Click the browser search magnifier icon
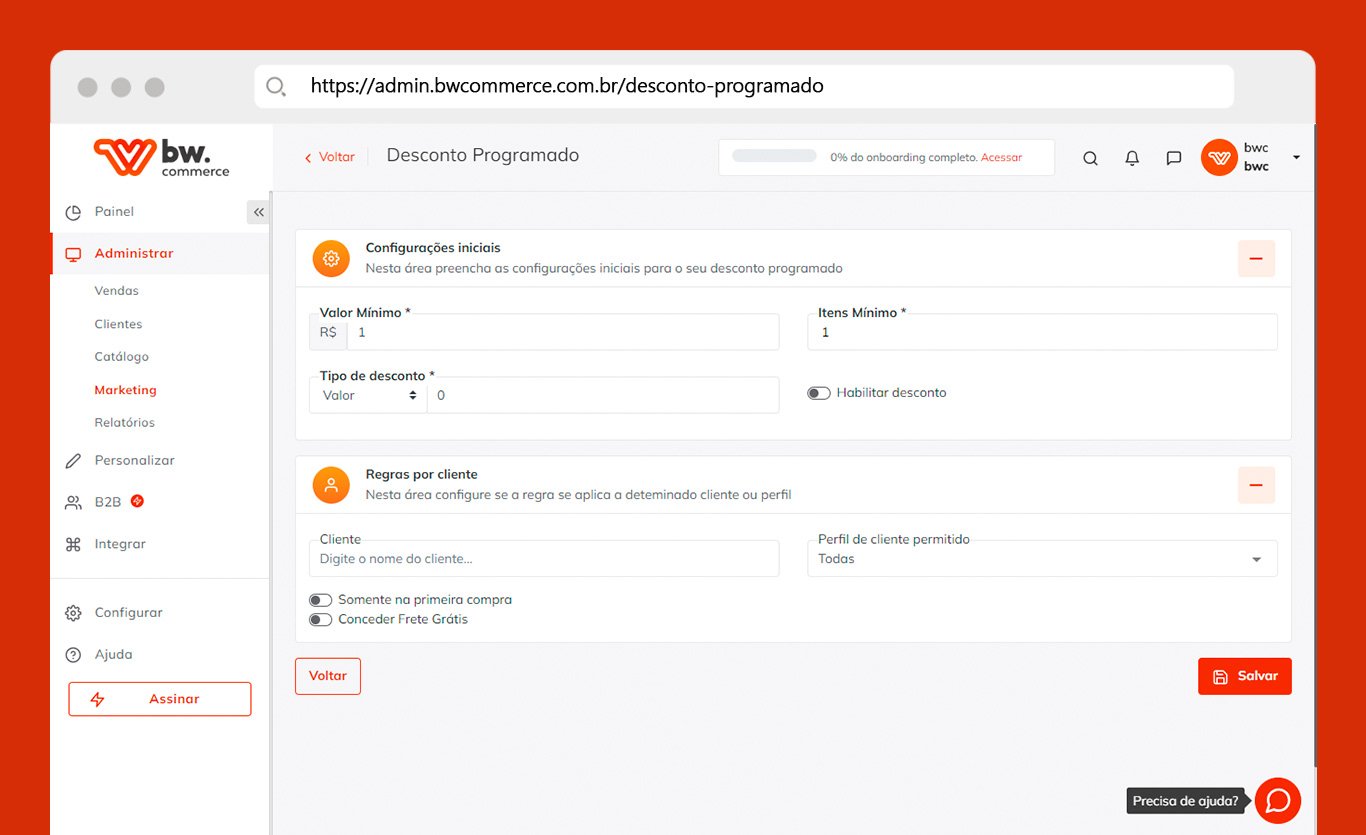Image resolution: width=1366 pixels, height=835 pixels. click(x=276, y=86)
